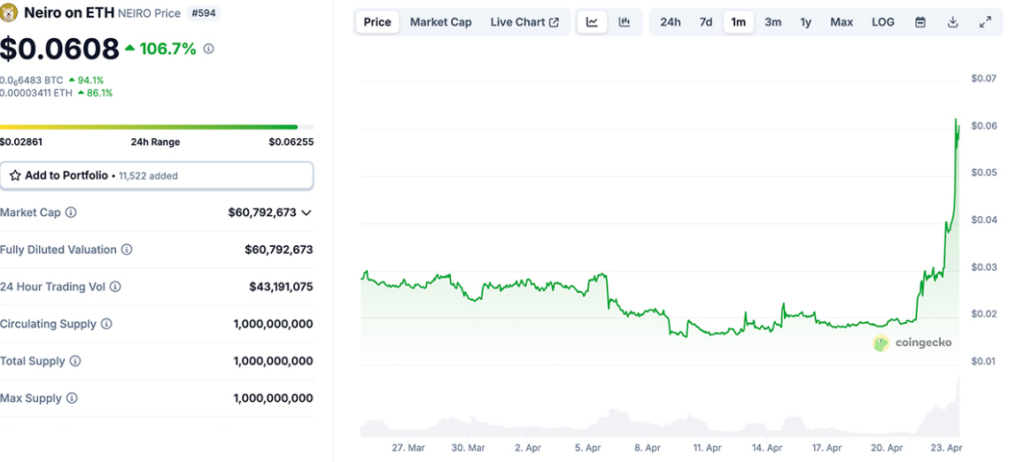1024x462 pixels.
Task: Set chart range to 7d
Action: click(x=706, y=22)
